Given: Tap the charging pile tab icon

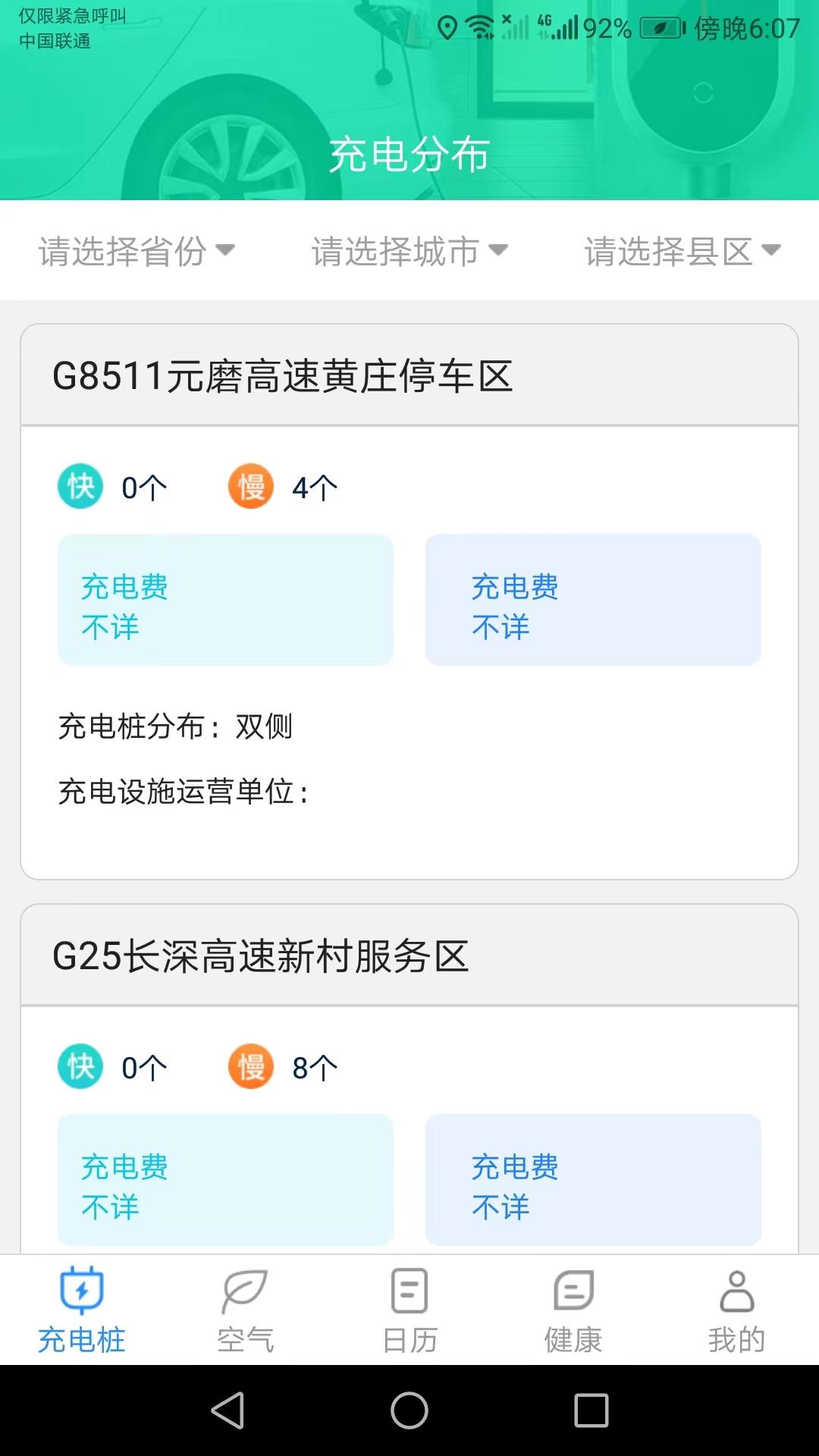Looking at the screenshot, I should click(82, 1290).
